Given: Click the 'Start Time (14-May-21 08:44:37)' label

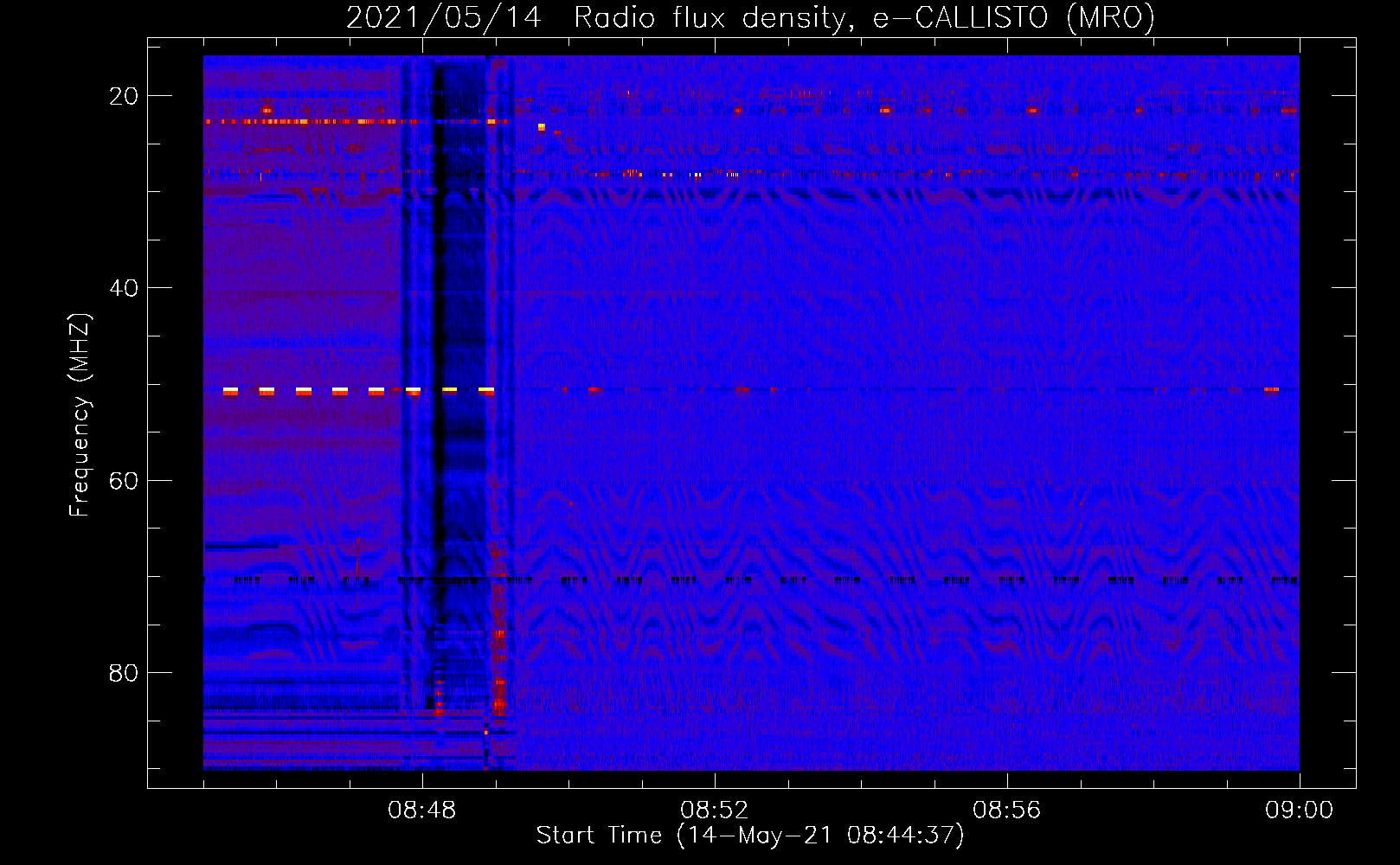Looking at the screenshot, I should click(x=750, y=836).
